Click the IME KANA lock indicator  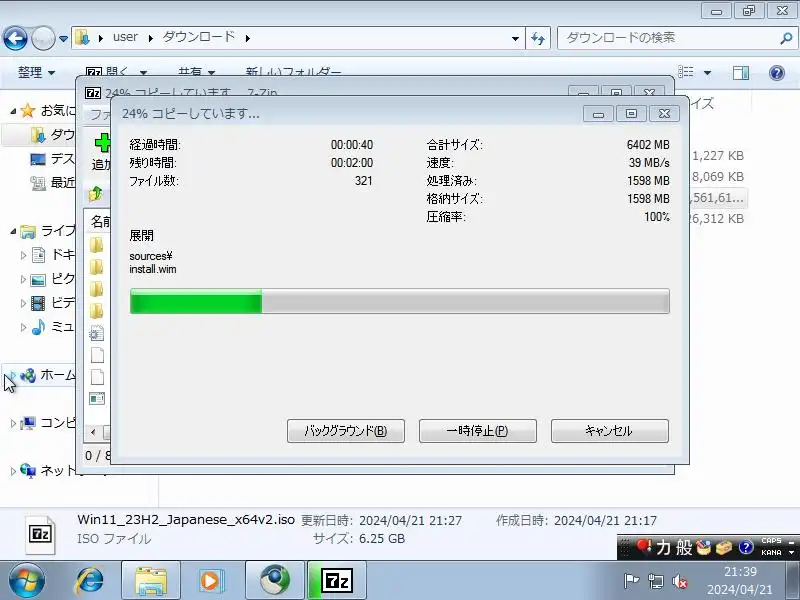771,553
